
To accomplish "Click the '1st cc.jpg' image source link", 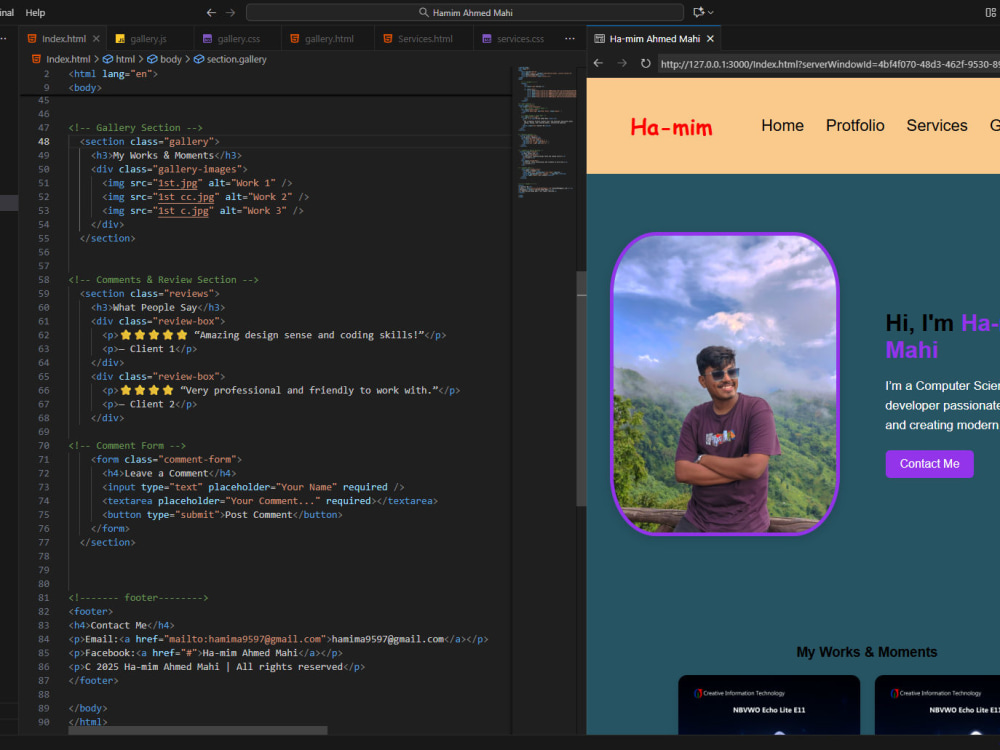I will tap(186, 197).
